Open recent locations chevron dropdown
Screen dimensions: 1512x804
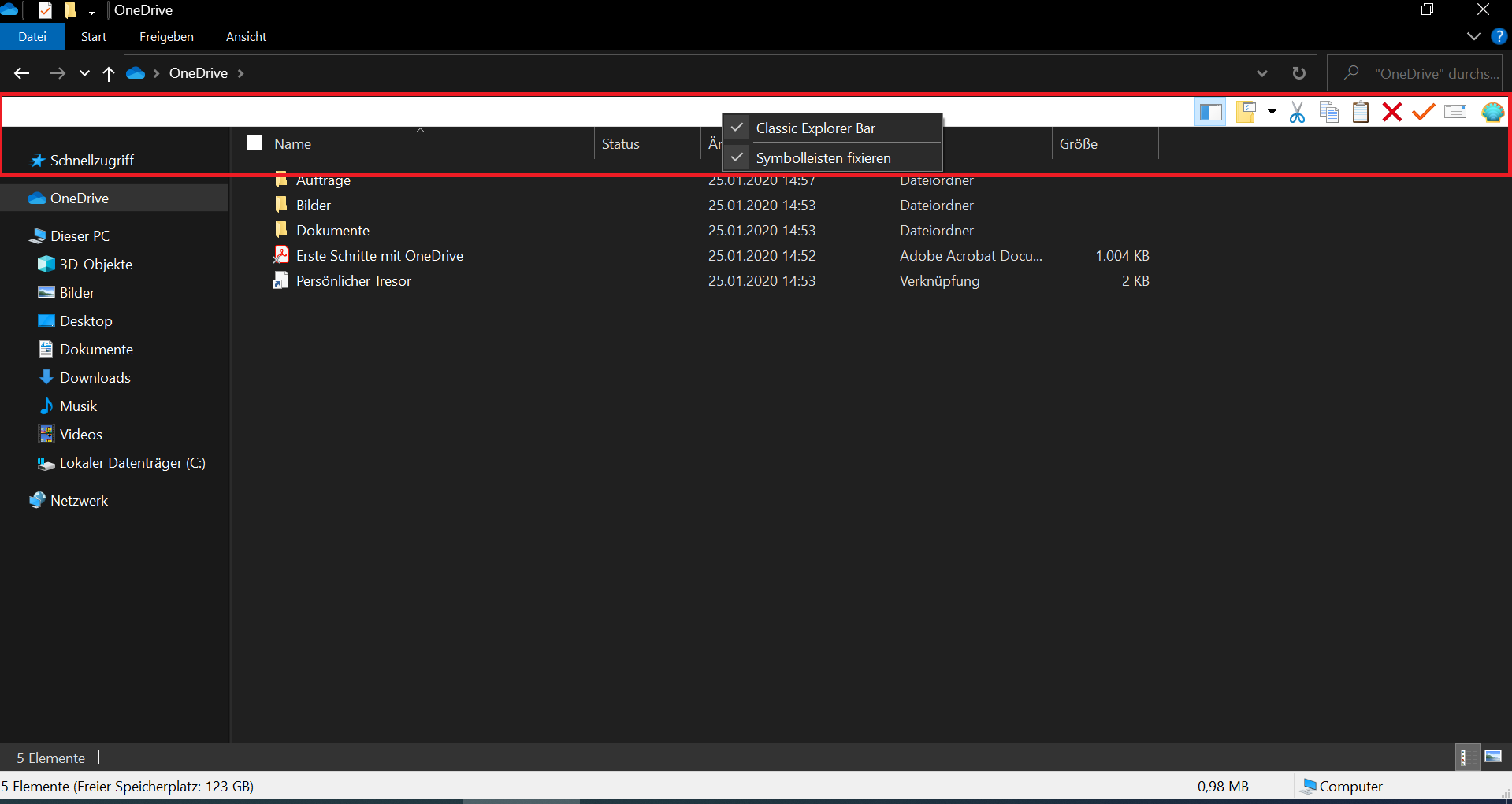pyautogui.click(x=84, y=73)
